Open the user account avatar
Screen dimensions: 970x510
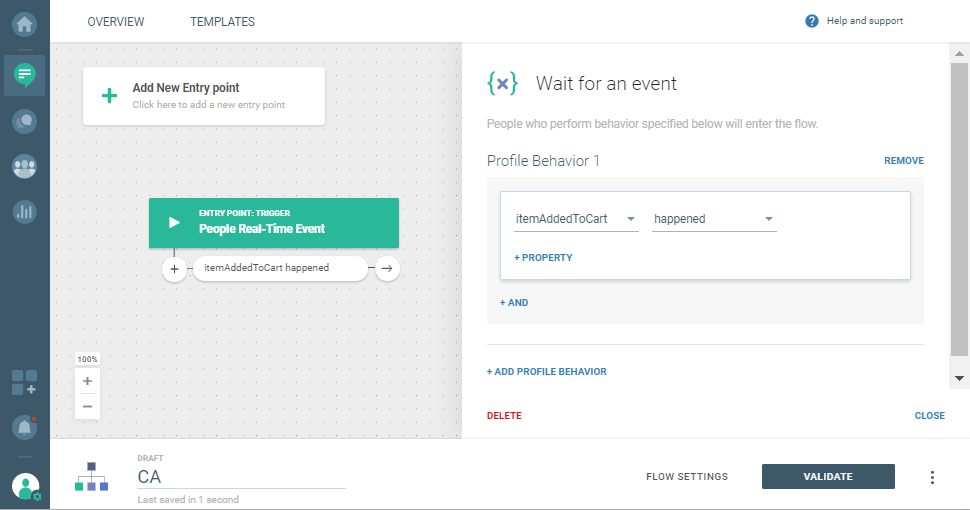[25, 487]
